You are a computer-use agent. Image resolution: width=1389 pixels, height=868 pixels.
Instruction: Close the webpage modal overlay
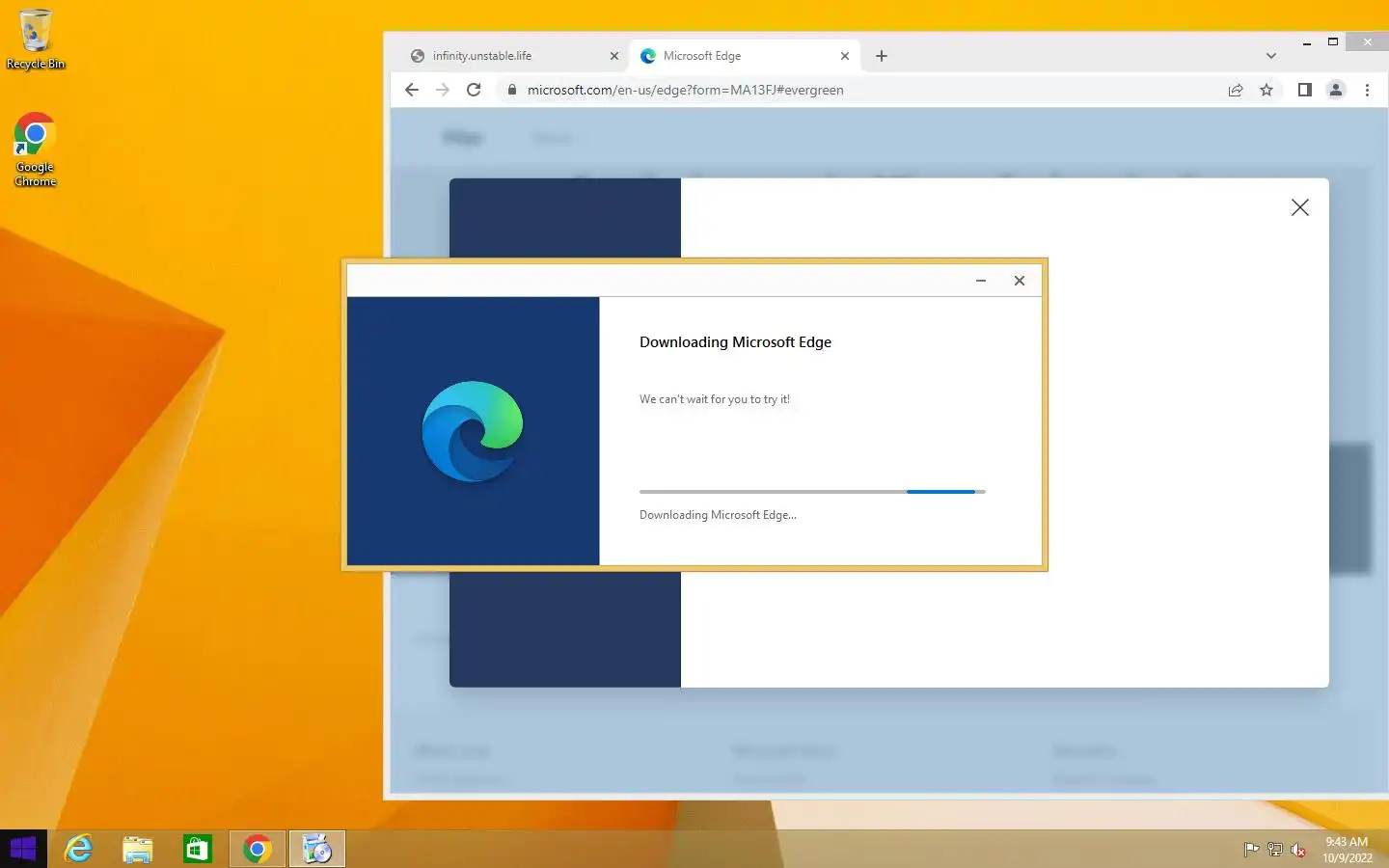pyautogui.click(x=1300, y=207)
